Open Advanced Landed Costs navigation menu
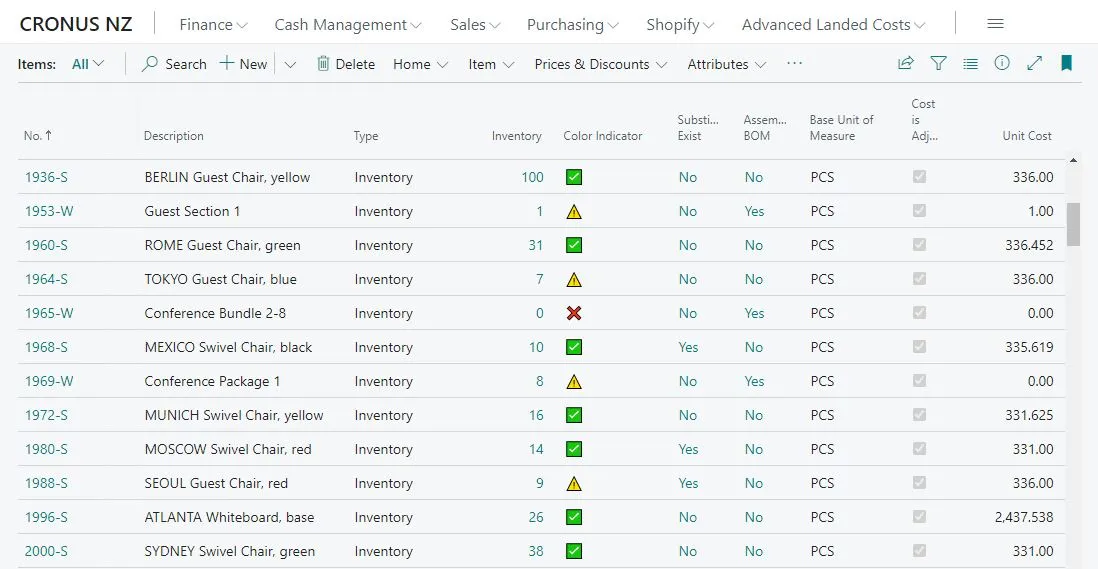Image resolution: width=1098 pixels, height=569 pixels. click(833, 24)
